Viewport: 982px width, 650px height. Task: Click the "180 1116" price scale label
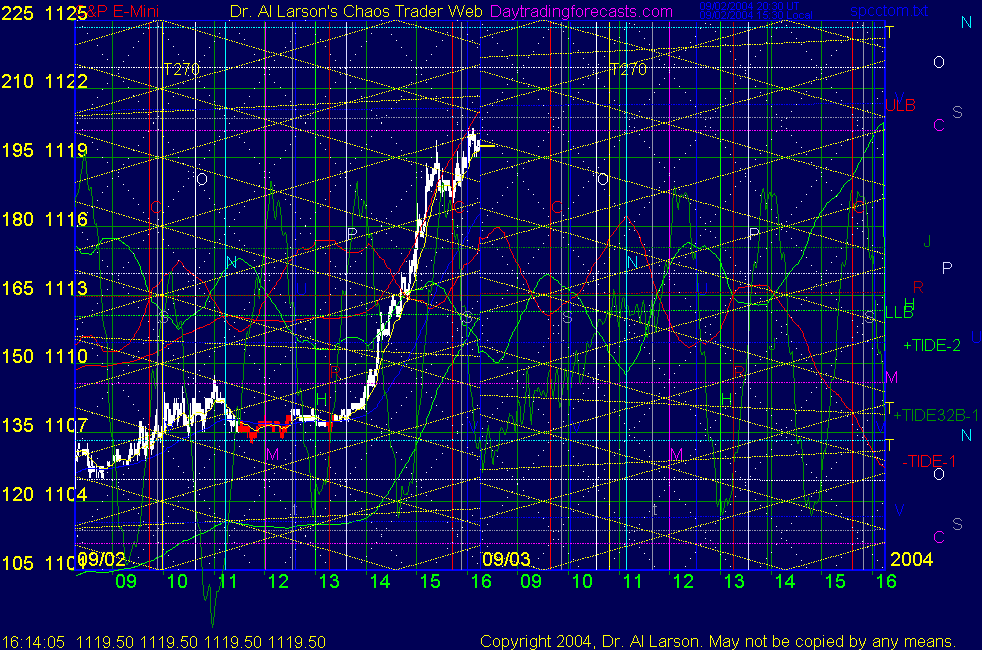[44, 219]
